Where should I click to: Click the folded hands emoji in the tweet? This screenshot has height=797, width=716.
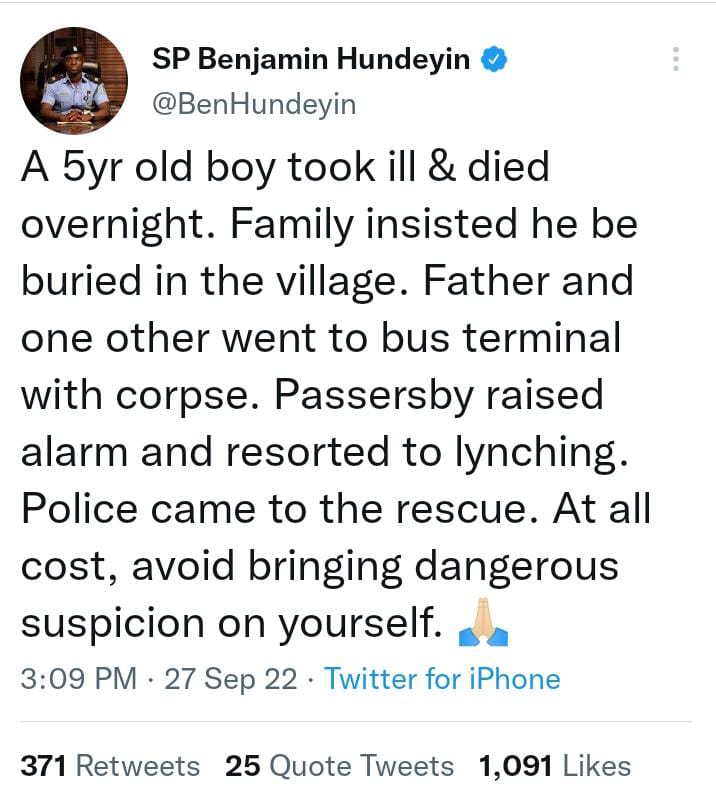482,625
